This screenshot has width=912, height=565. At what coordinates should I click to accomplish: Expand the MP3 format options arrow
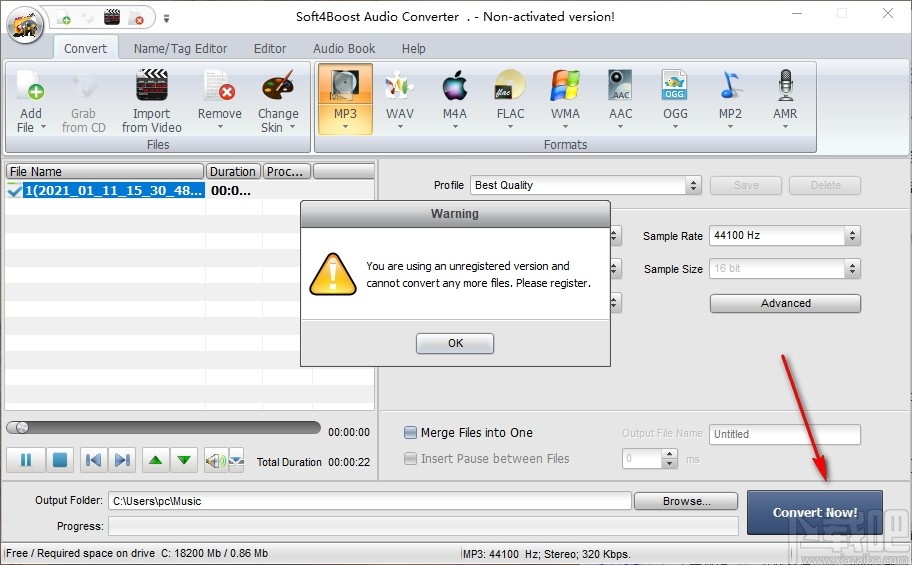click(345, 127)
